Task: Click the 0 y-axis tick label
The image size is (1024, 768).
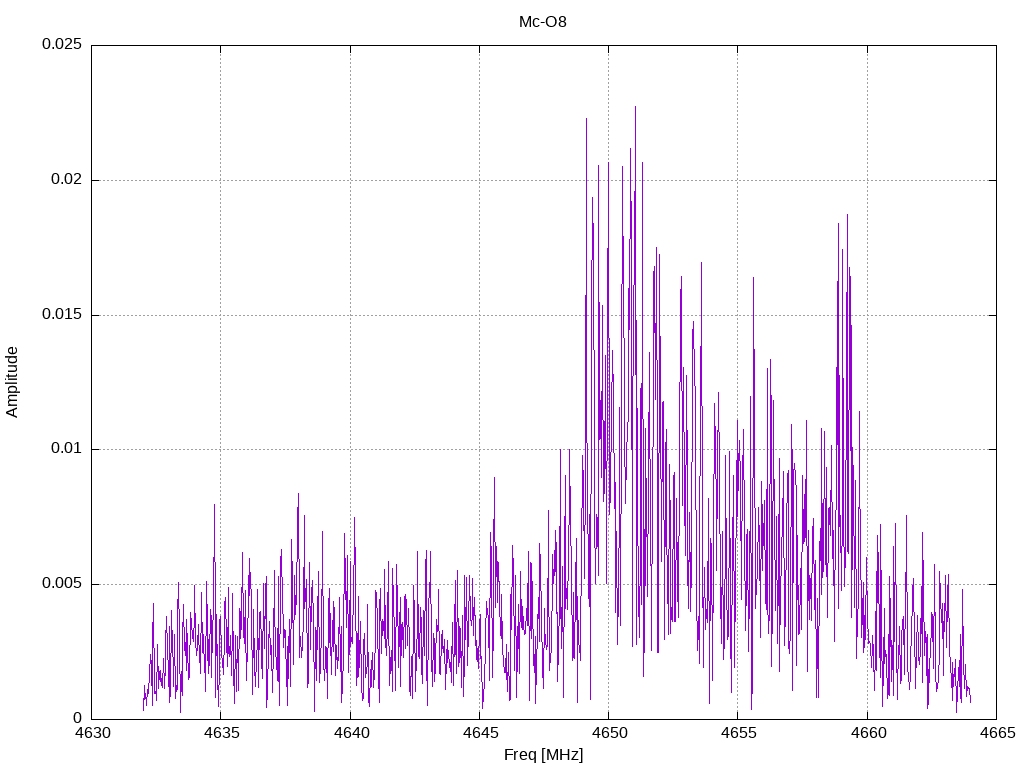Action: 78,718
